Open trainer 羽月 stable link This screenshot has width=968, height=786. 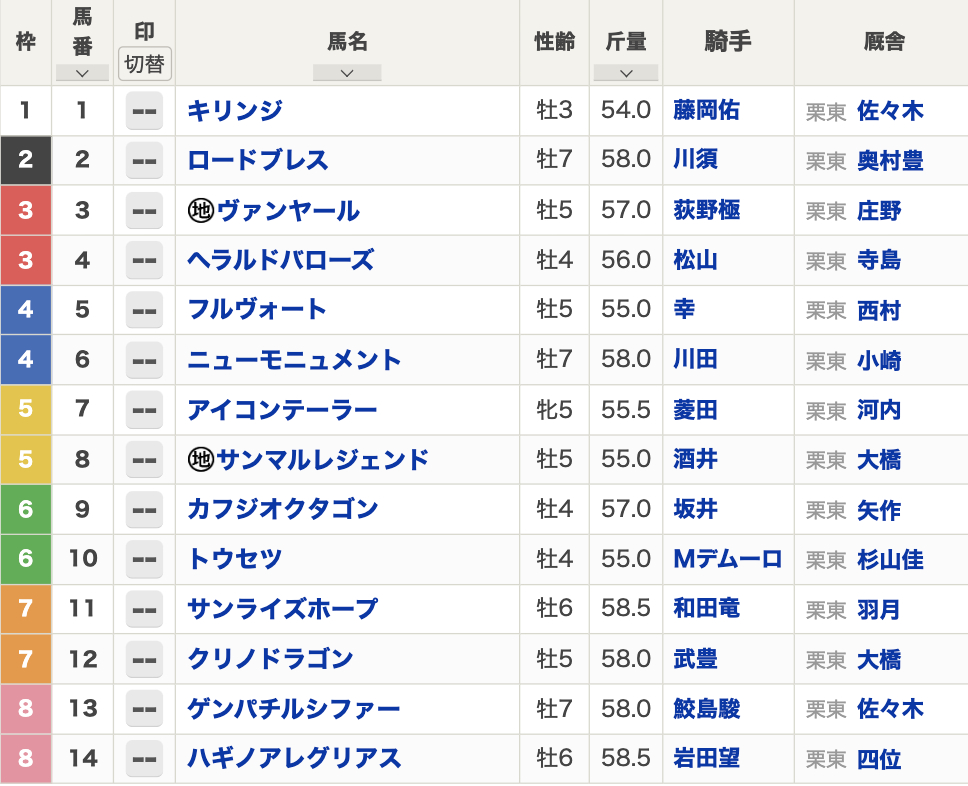click(879, 610)
